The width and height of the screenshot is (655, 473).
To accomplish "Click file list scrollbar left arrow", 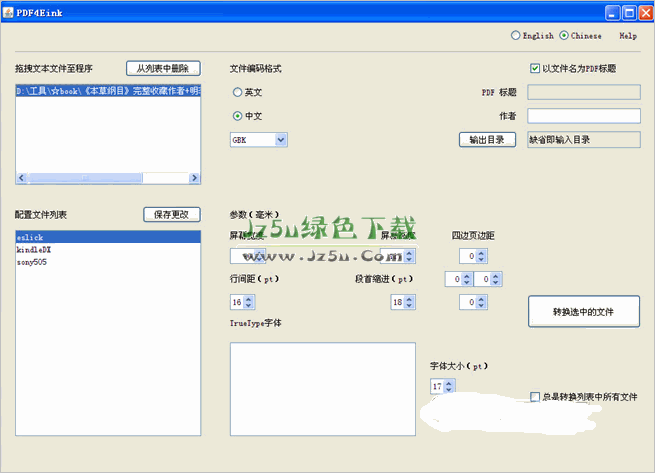I will coord(22,178).
